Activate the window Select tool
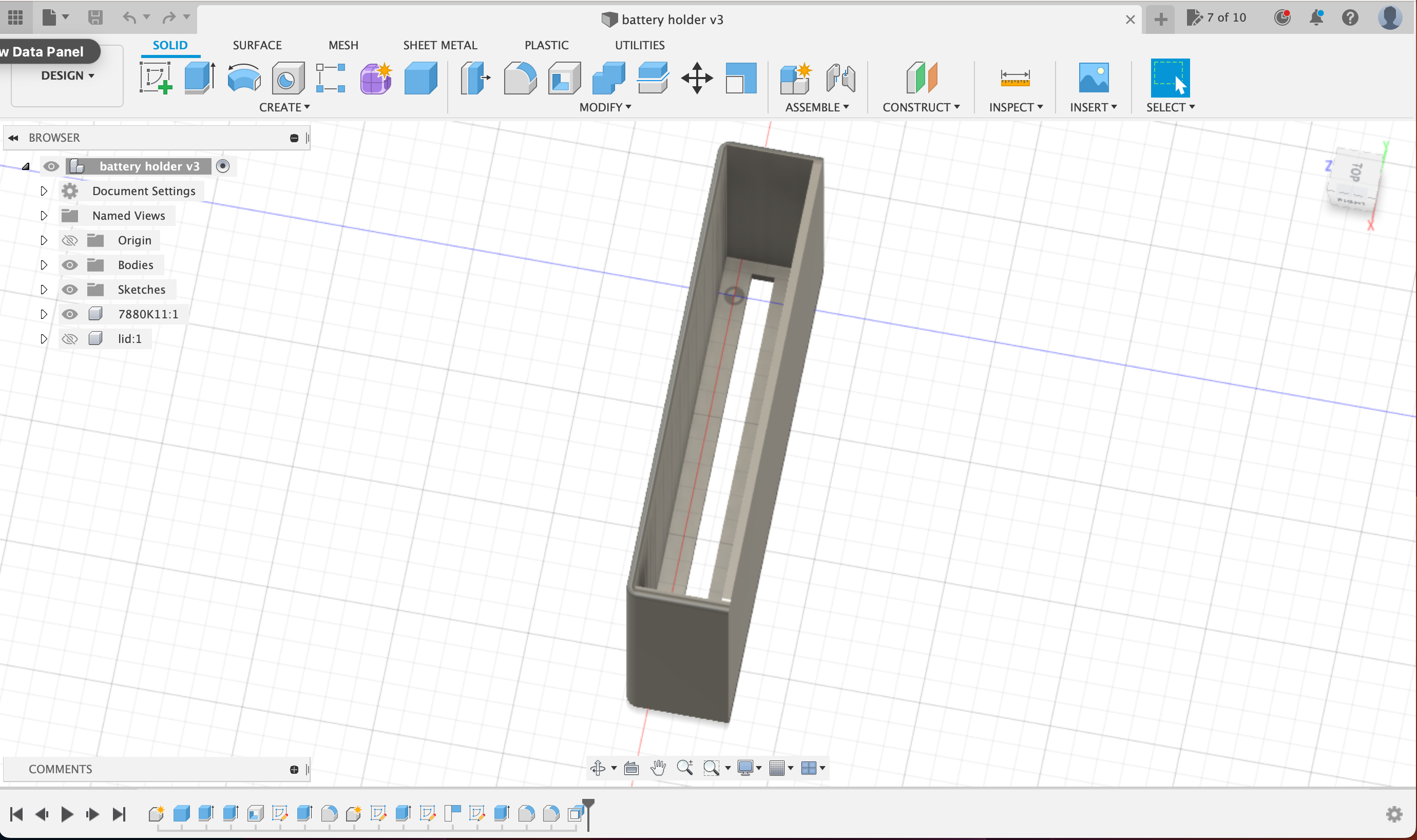This screenshot has width=1417, height=840. (x=1170, y=78)
